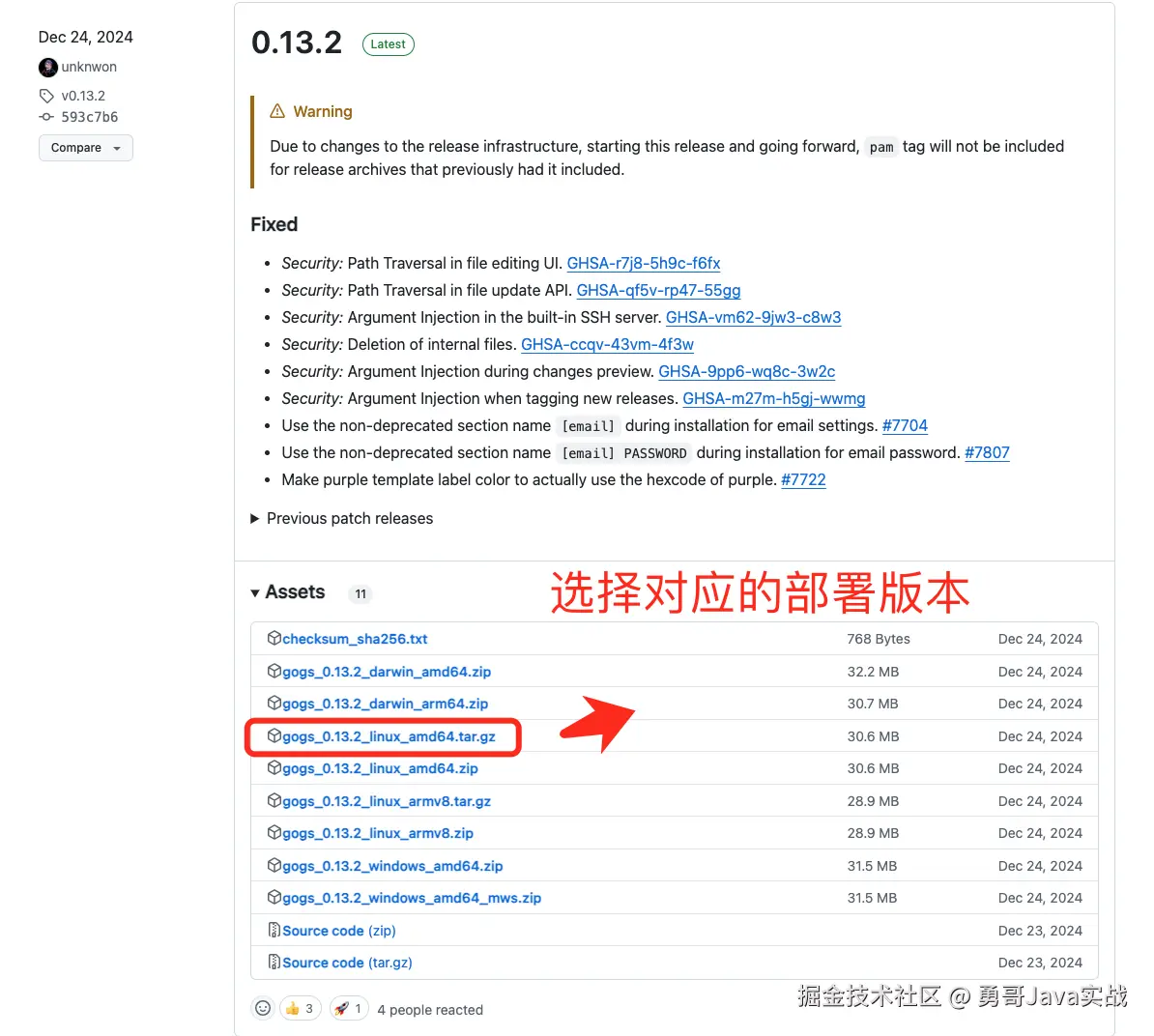
Task: Open advisory GHSA-ccqv-43vm-4f3w
Action: [607, 344]
